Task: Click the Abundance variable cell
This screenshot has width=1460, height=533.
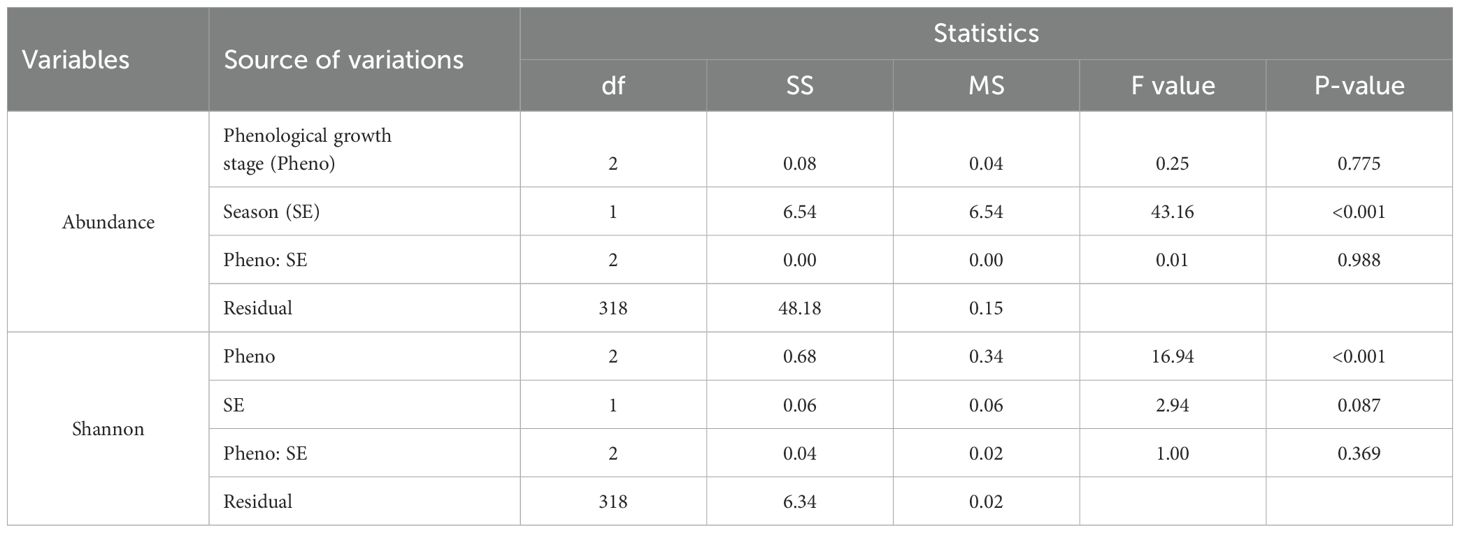Action: point(108,222)
